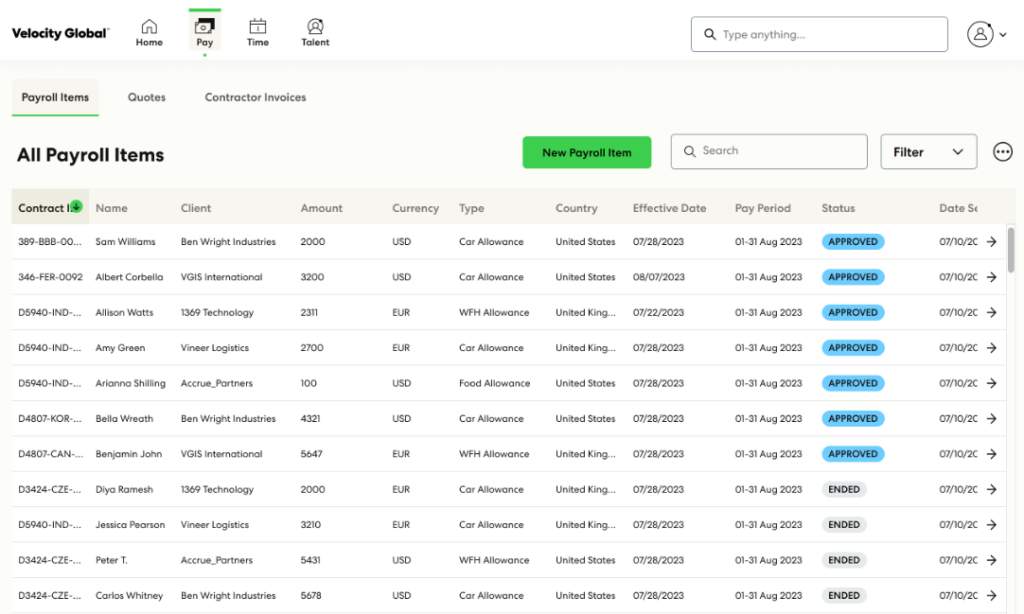Viewport: 1024px width, 614px height.
Task: Open Bella Wreath row arrow icon
Action: coord(991,419)
